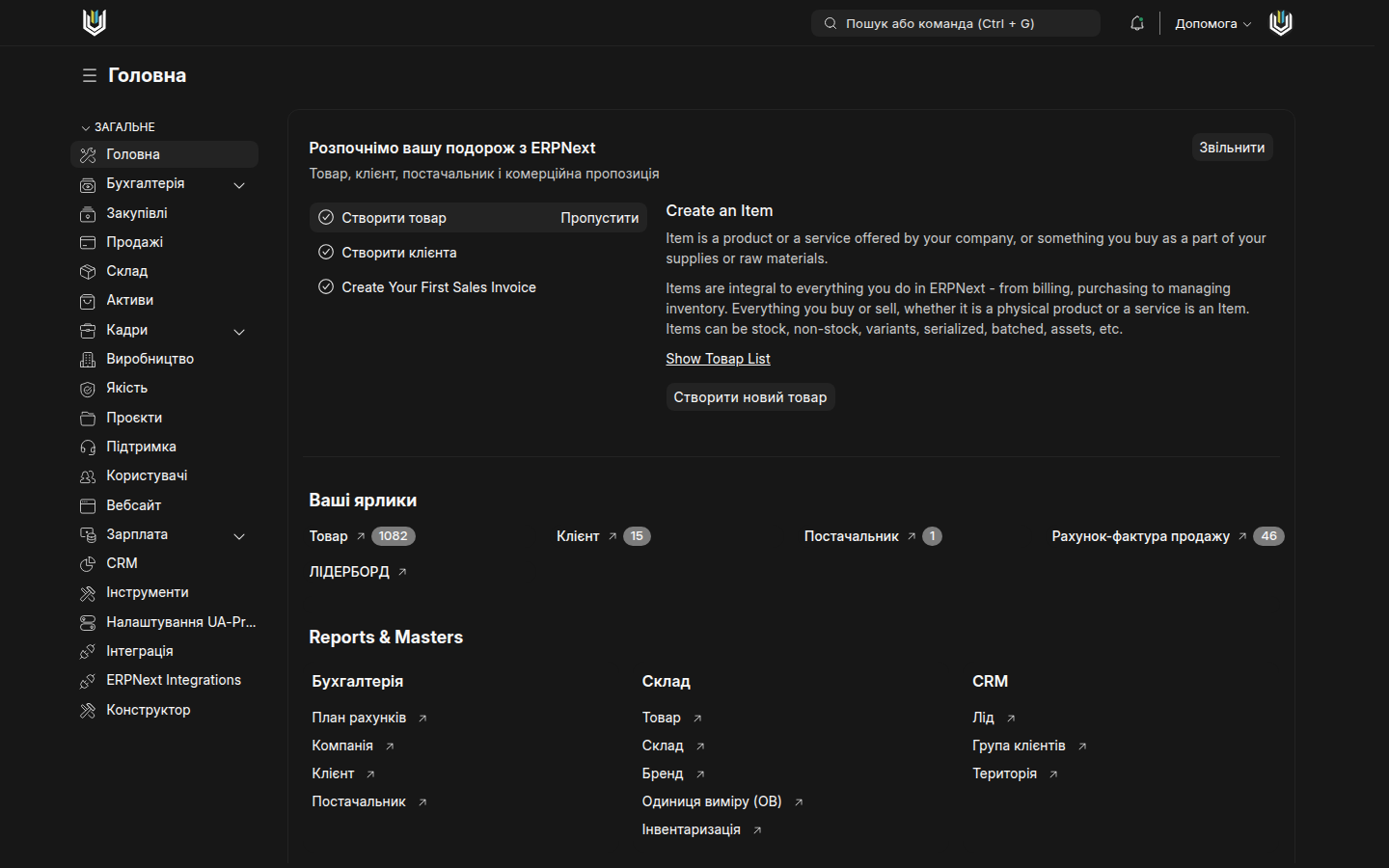Mark the Create Your First Sales Invoice circle
The height and width of the screenshot is (868, 1389).
326,287
